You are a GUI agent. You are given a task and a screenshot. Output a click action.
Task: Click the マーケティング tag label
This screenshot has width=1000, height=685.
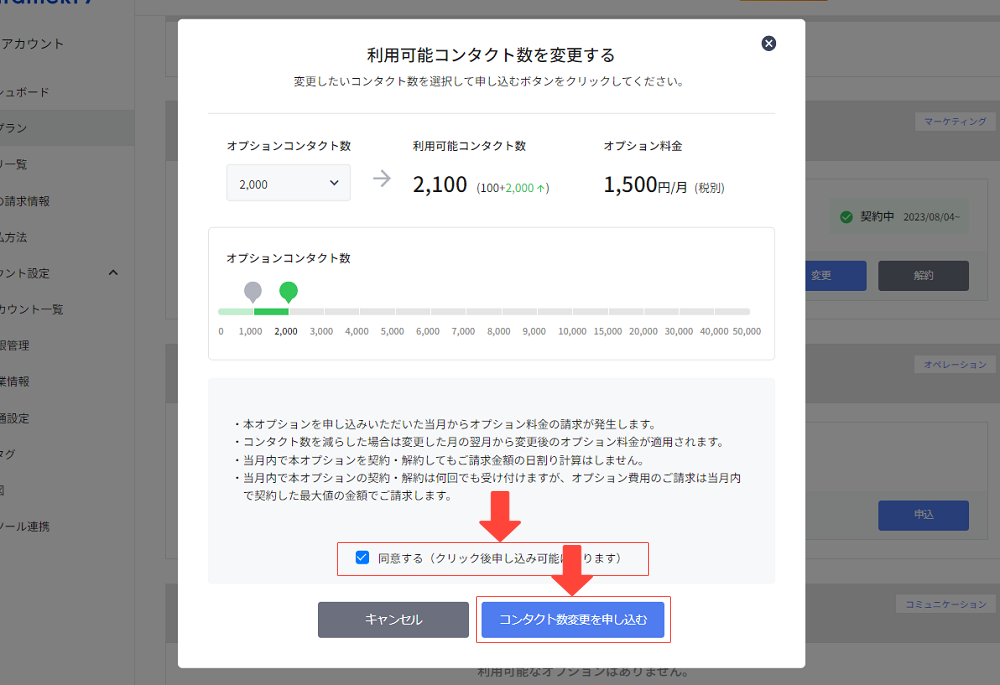click(955, 121)
